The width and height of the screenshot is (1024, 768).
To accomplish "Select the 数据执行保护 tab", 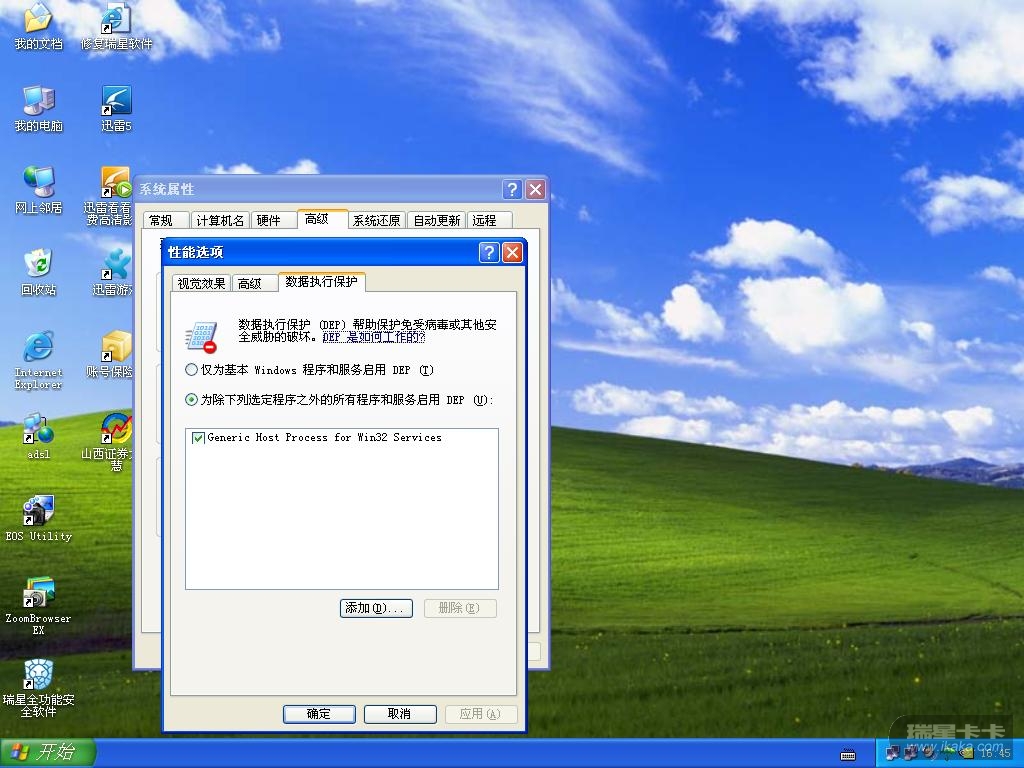I will [x=321, y=281].
